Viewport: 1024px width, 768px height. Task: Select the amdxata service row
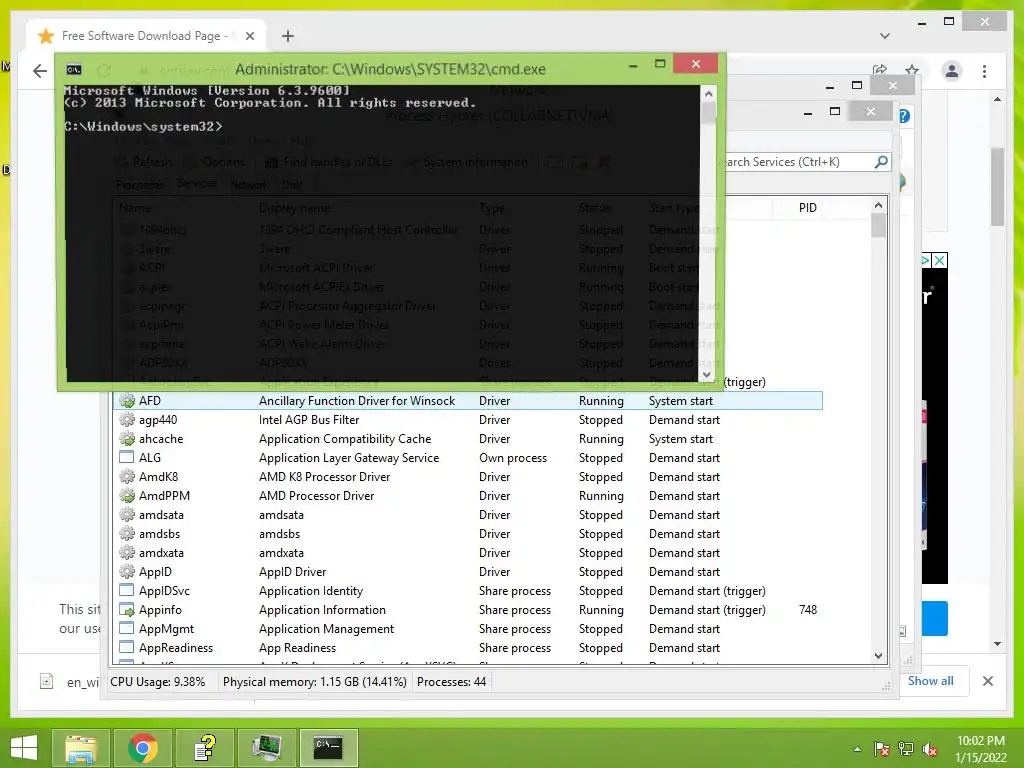[468, 552]
